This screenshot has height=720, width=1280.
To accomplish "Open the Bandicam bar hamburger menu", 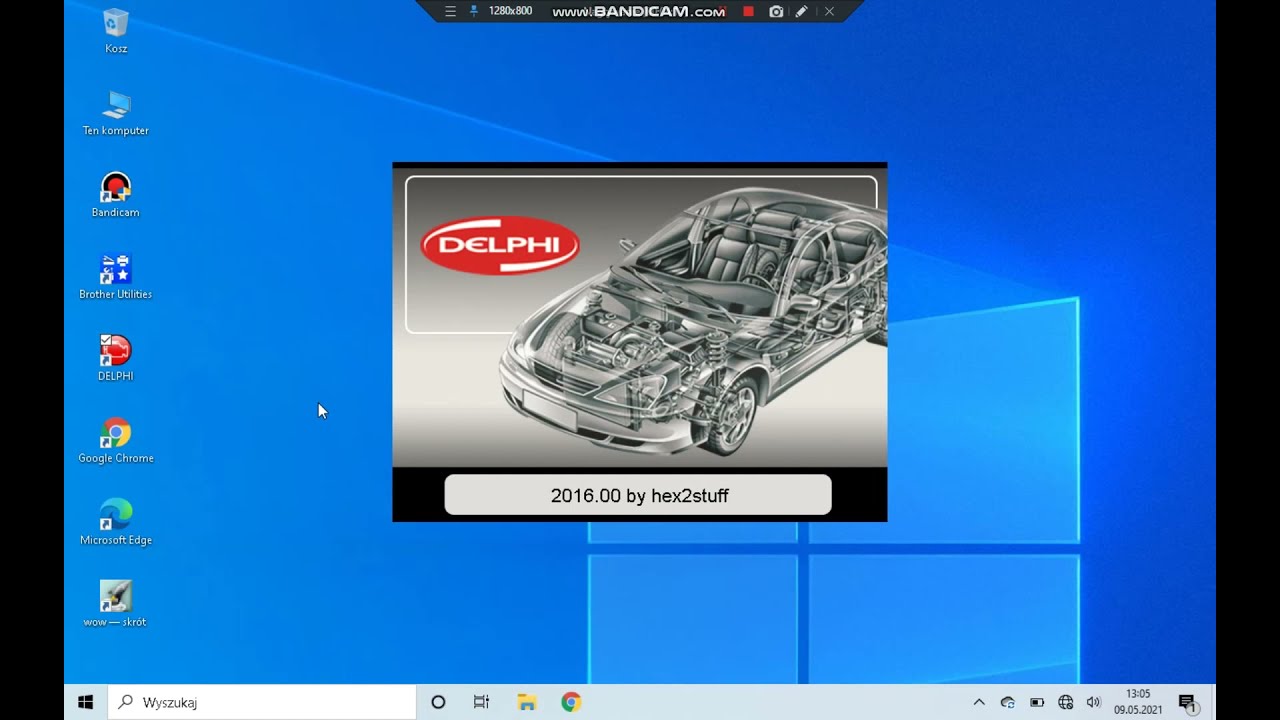I will pyautogui.click(x=450, y=11).
